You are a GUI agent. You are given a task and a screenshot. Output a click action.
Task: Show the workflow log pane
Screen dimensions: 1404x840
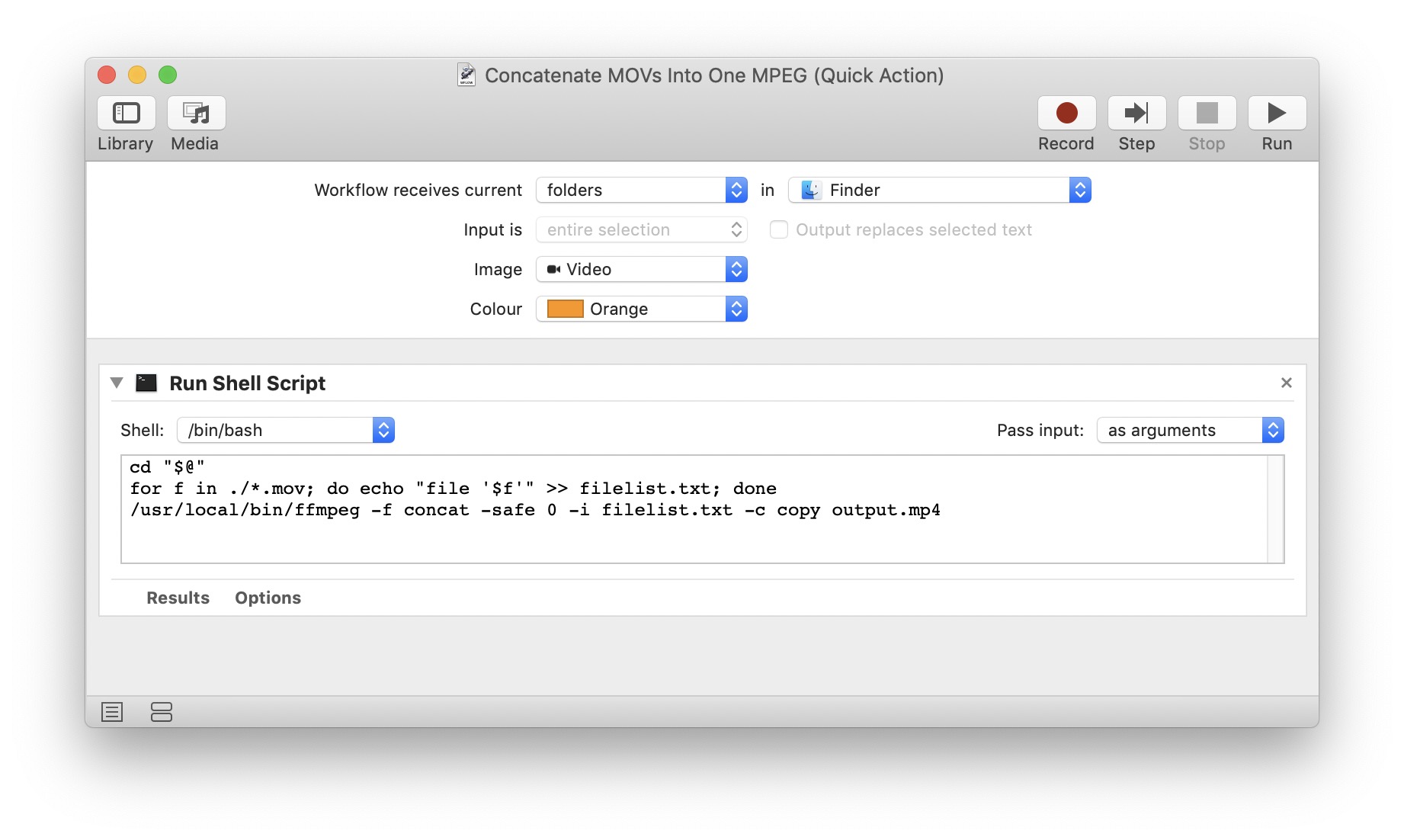point(111,712)
